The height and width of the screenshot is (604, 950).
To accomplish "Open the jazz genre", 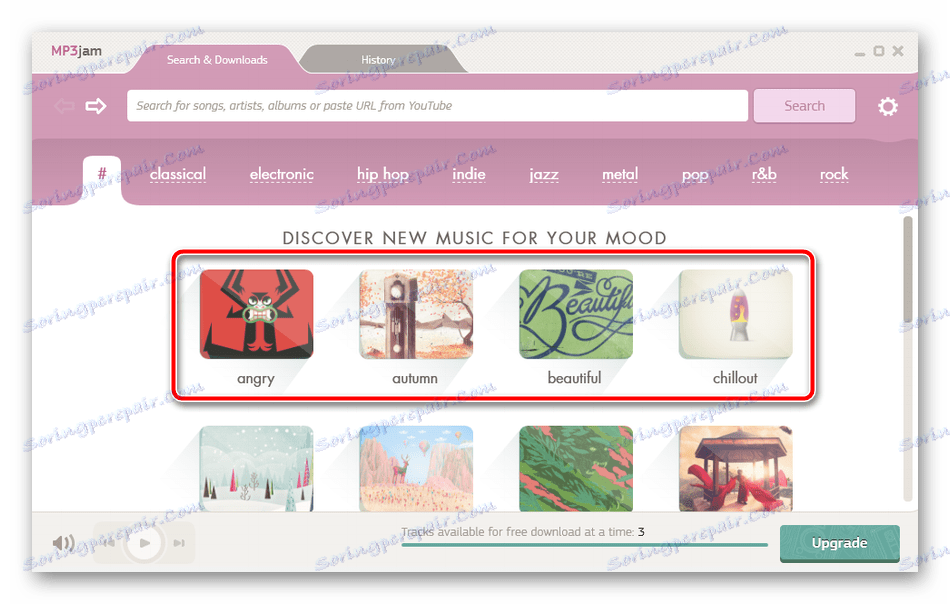I will [x=544, y=175].
